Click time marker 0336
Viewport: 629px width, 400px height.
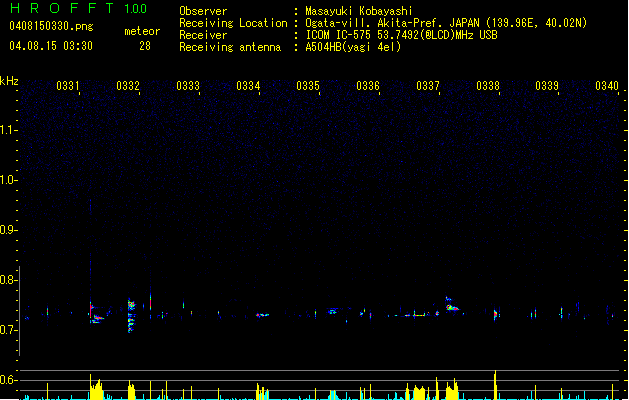[368, 86]
